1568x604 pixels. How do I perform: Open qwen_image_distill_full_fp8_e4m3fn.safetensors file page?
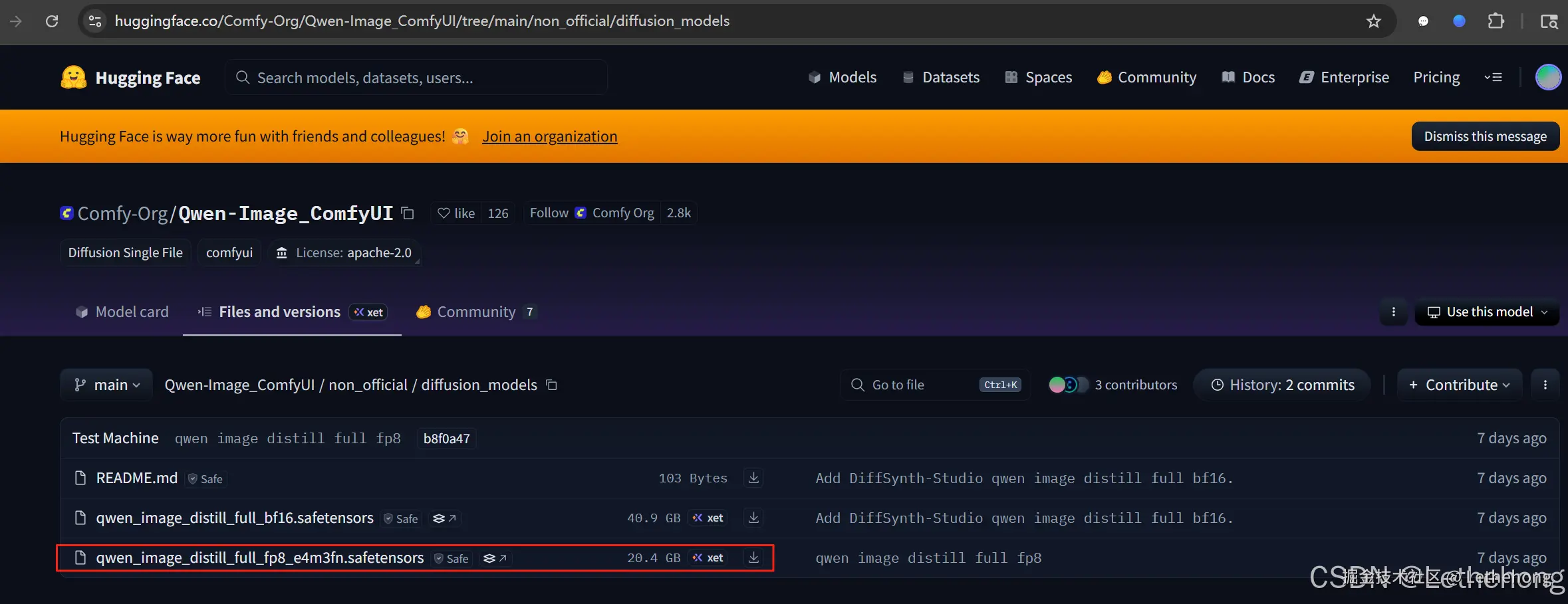(260, 557)
